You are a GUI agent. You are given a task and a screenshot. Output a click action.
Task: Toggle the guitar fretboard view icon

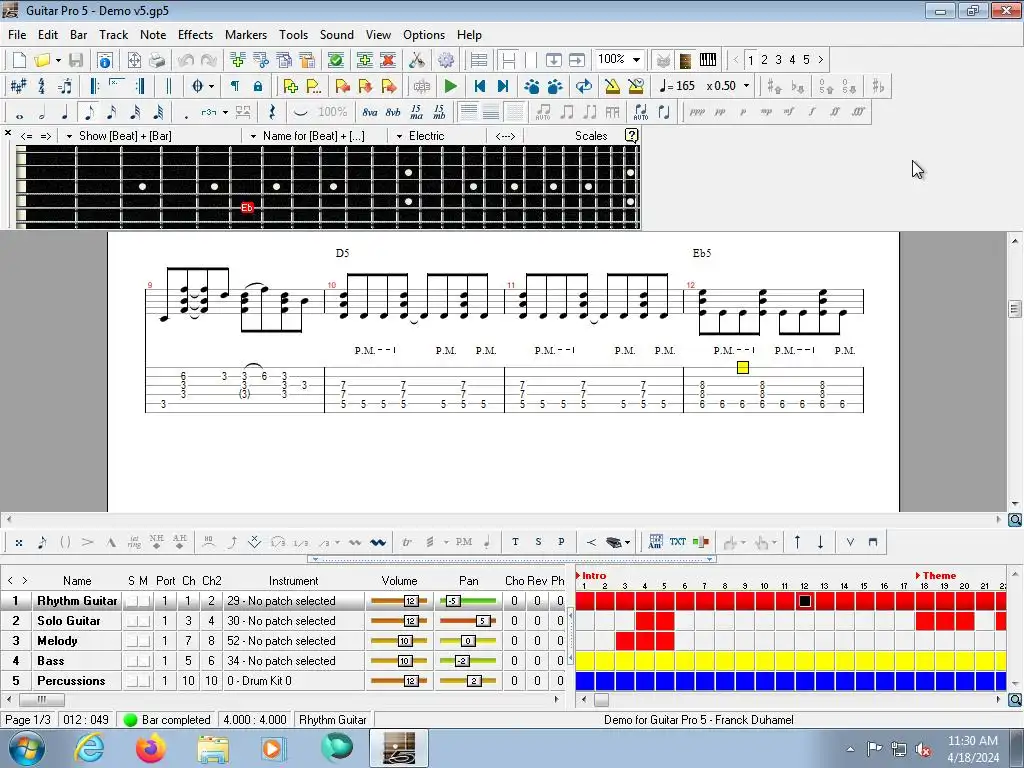coord(685,60)
